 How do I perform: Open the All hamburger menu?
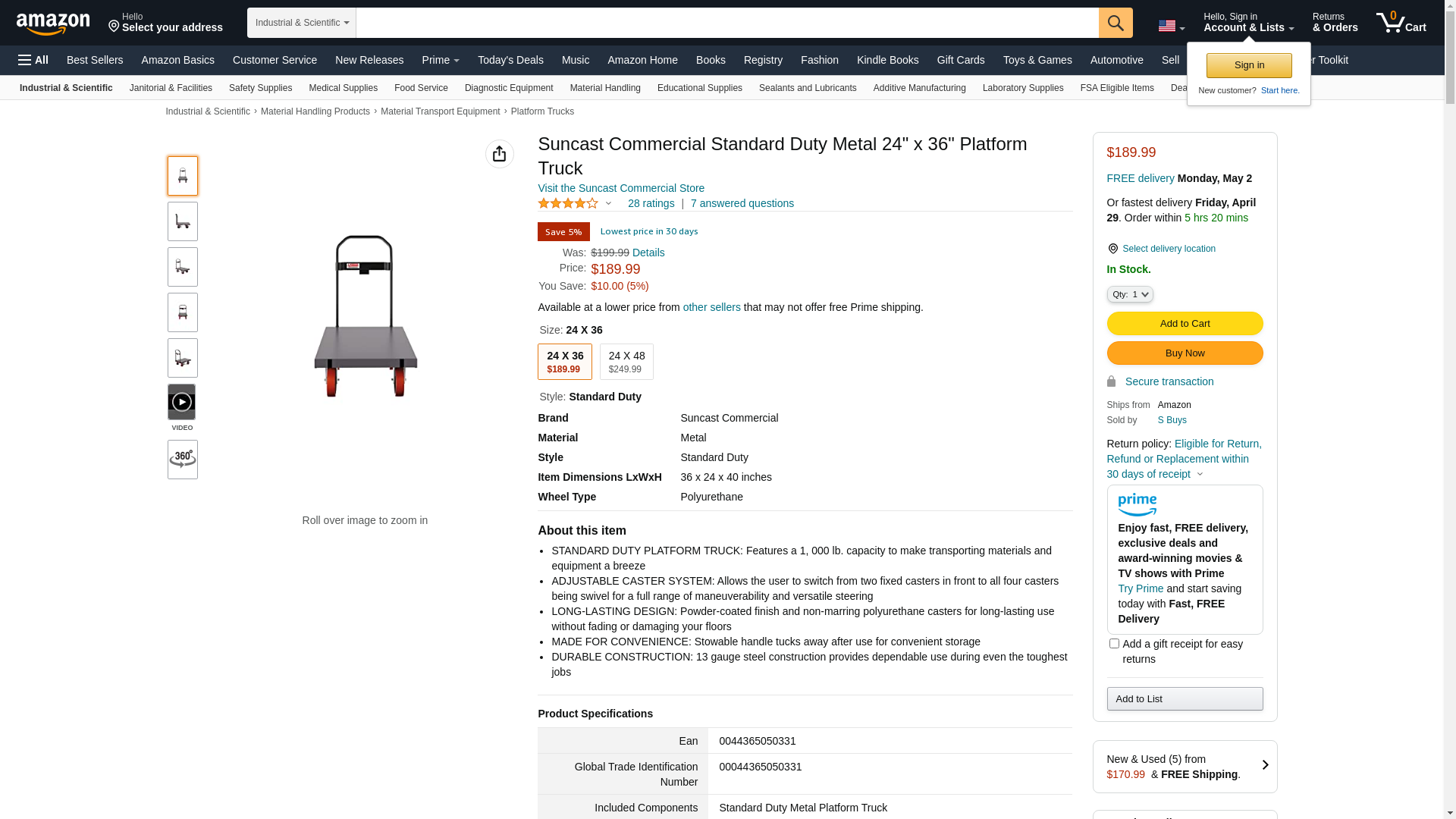pyautogui.click(x=33, y=60)
